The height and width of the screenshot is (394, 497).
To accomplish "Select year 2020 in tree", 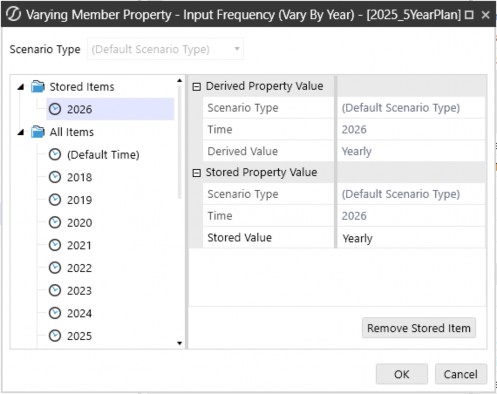I will click(x=79, y=223).
